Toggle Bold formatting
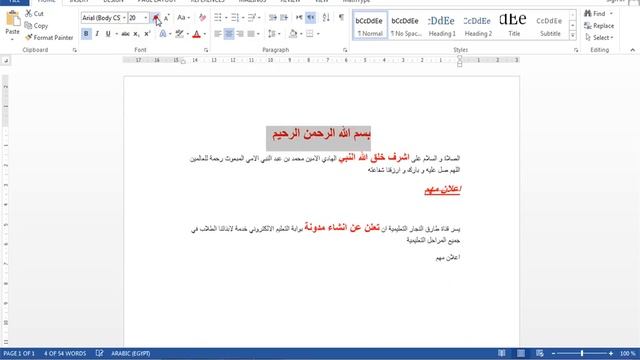This screenshot has height=360, width=640. [x=86, y=34]
